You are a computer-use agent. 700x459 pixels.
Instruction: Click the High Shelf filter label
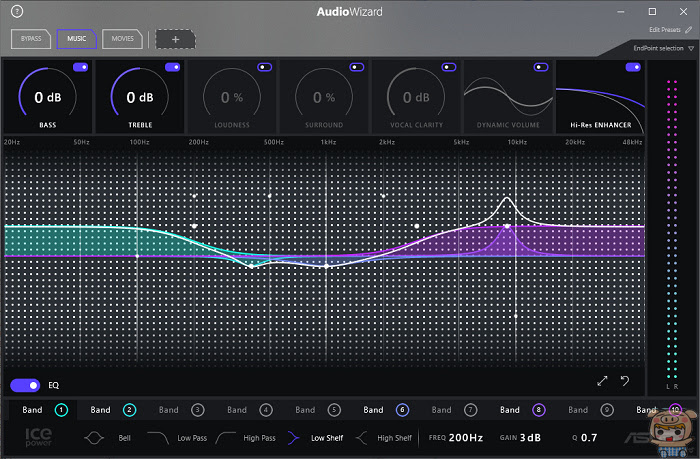394,438
